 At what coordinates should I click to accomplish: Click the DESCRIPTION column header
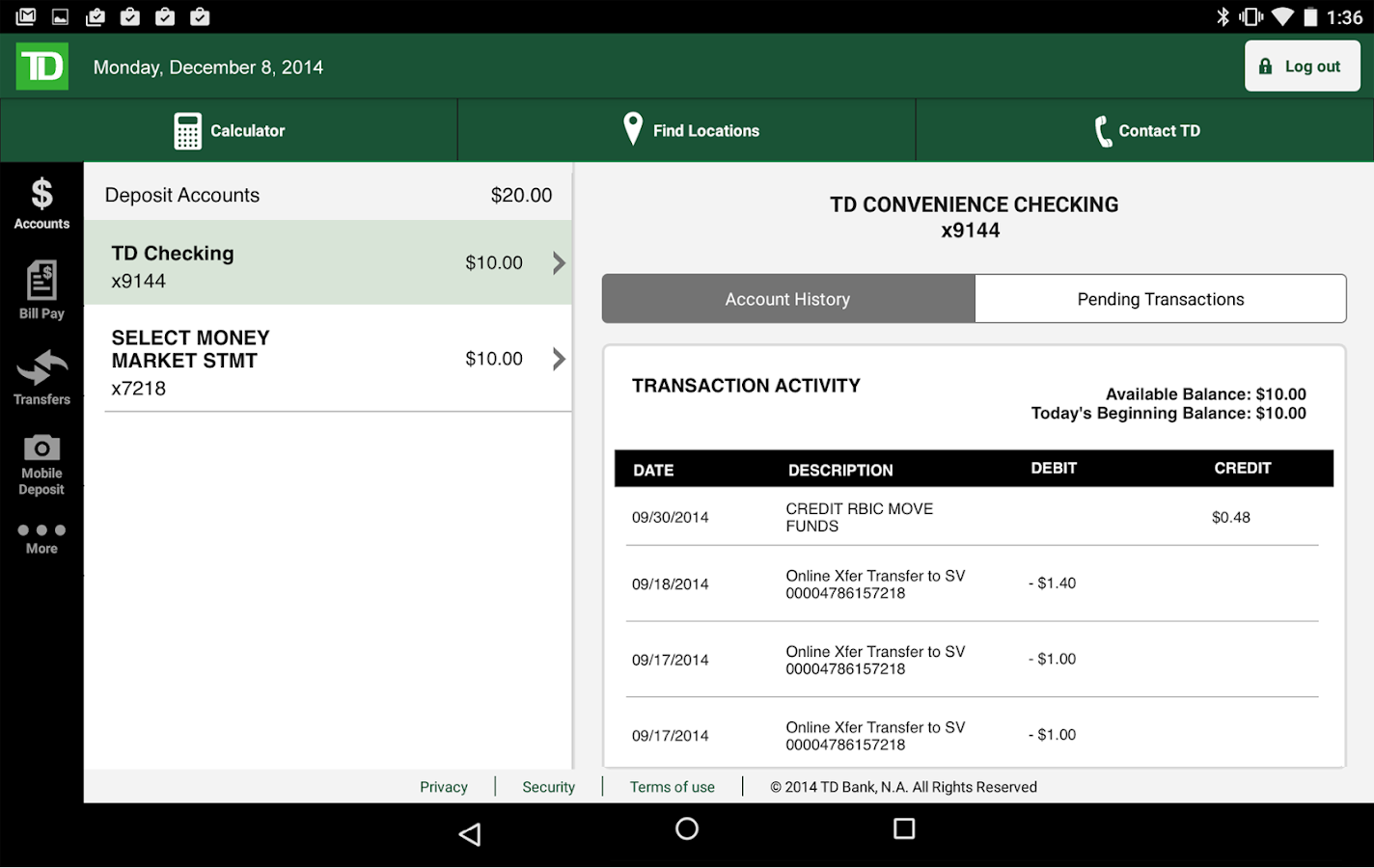pos(840,470)
